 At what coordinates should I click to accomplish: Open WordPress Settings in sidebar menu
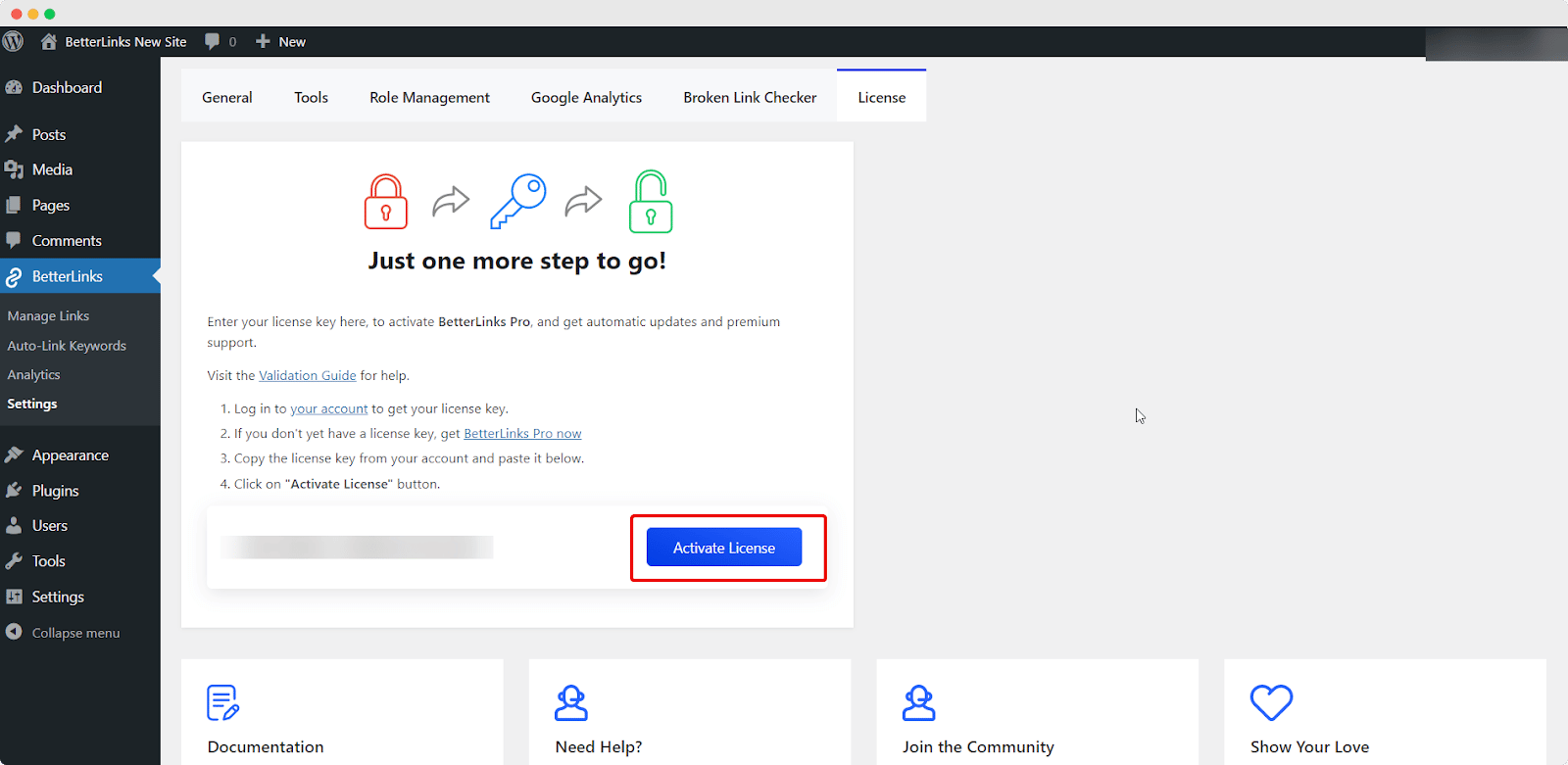58,597
